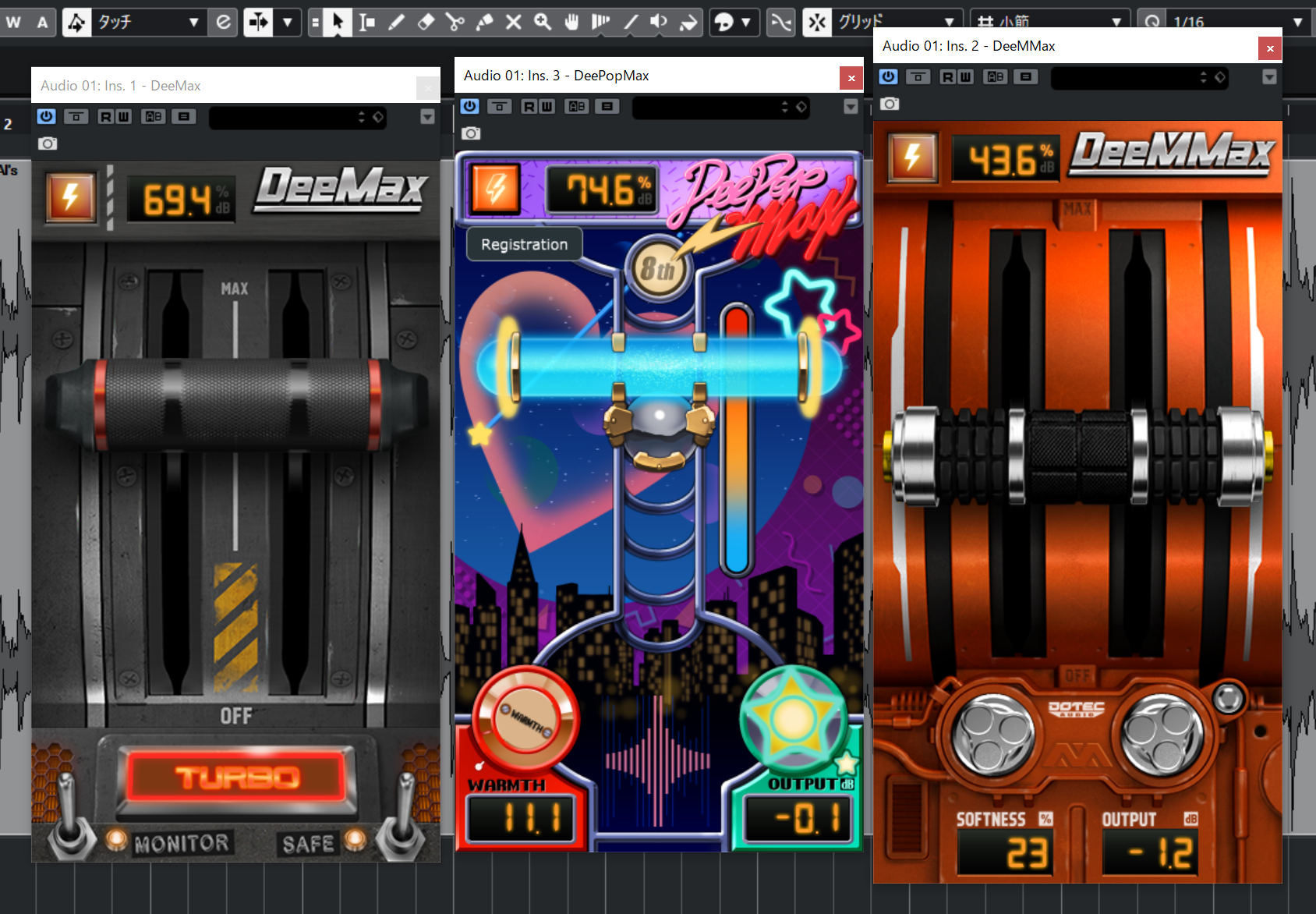This screenshot has height=914, width=1316.
Task: Bypass the DeeMax plugin
Action: point(76,117)
